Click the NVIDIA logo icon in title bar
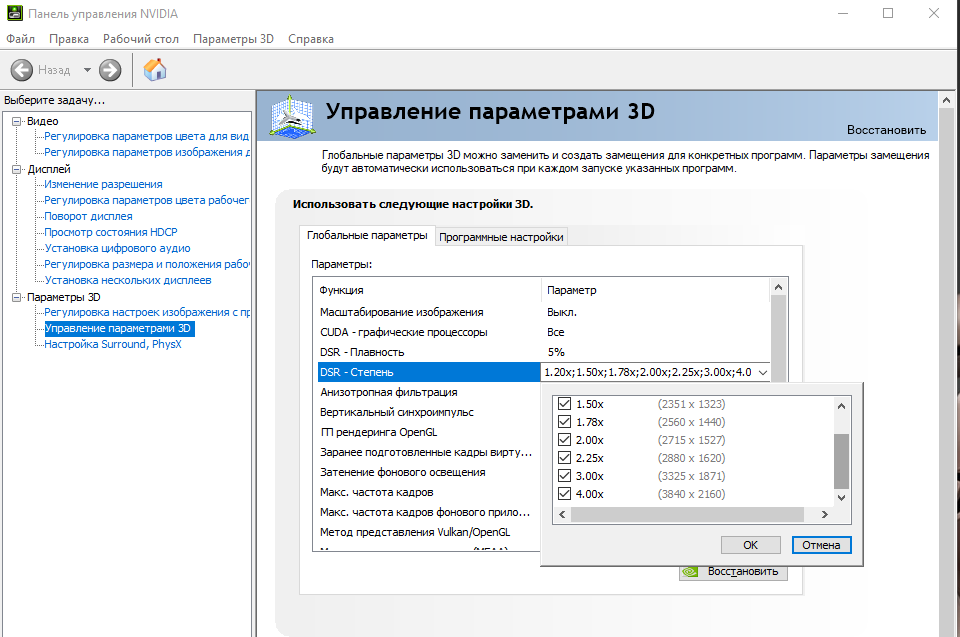The height and width of the screenshot is (637, 960). point(14,13)
